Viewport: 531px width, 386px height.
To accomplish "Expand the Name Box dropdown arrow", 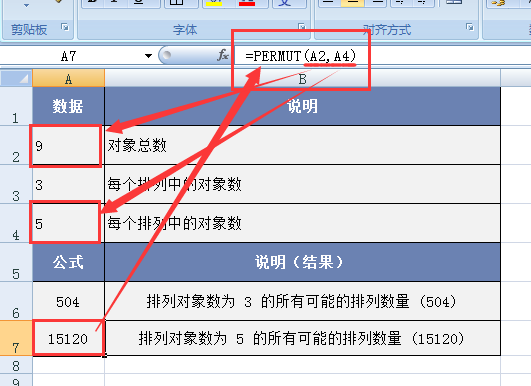I will click(x=148, y=56).
